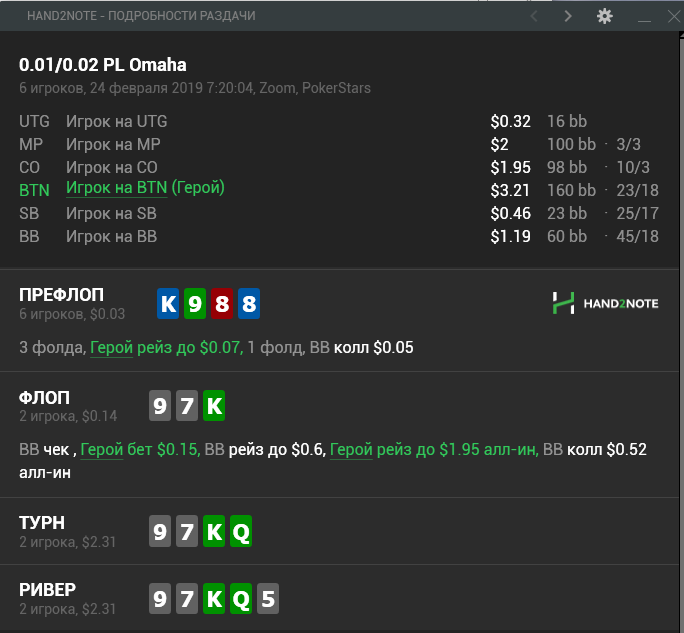Click the green Q card on the turn
This screenshot has height=633, width=684.
pyautogui.click(x=241, y=531)
